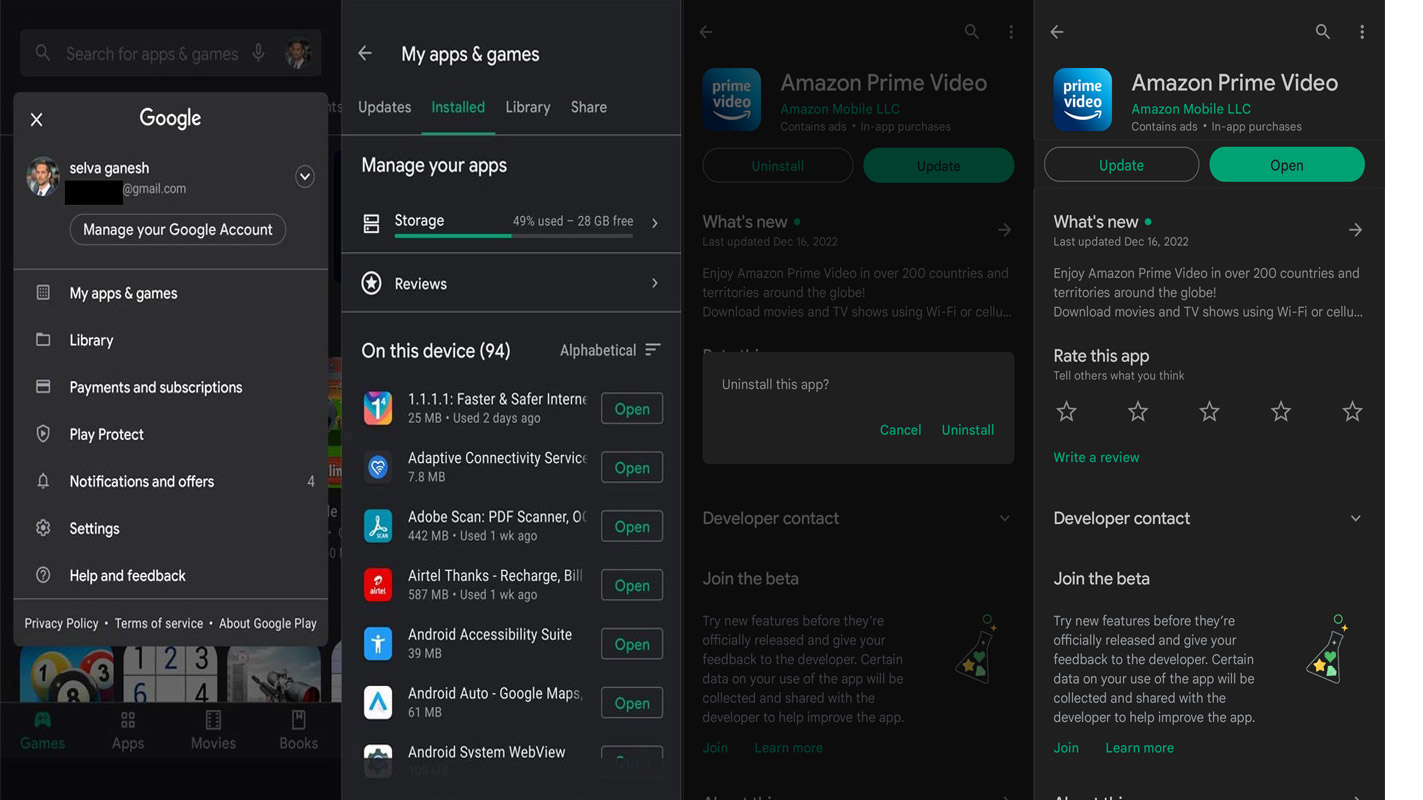Confirm Uninstall in the dialog
This screenshot has height=800, width=1423.
point(968,430)
